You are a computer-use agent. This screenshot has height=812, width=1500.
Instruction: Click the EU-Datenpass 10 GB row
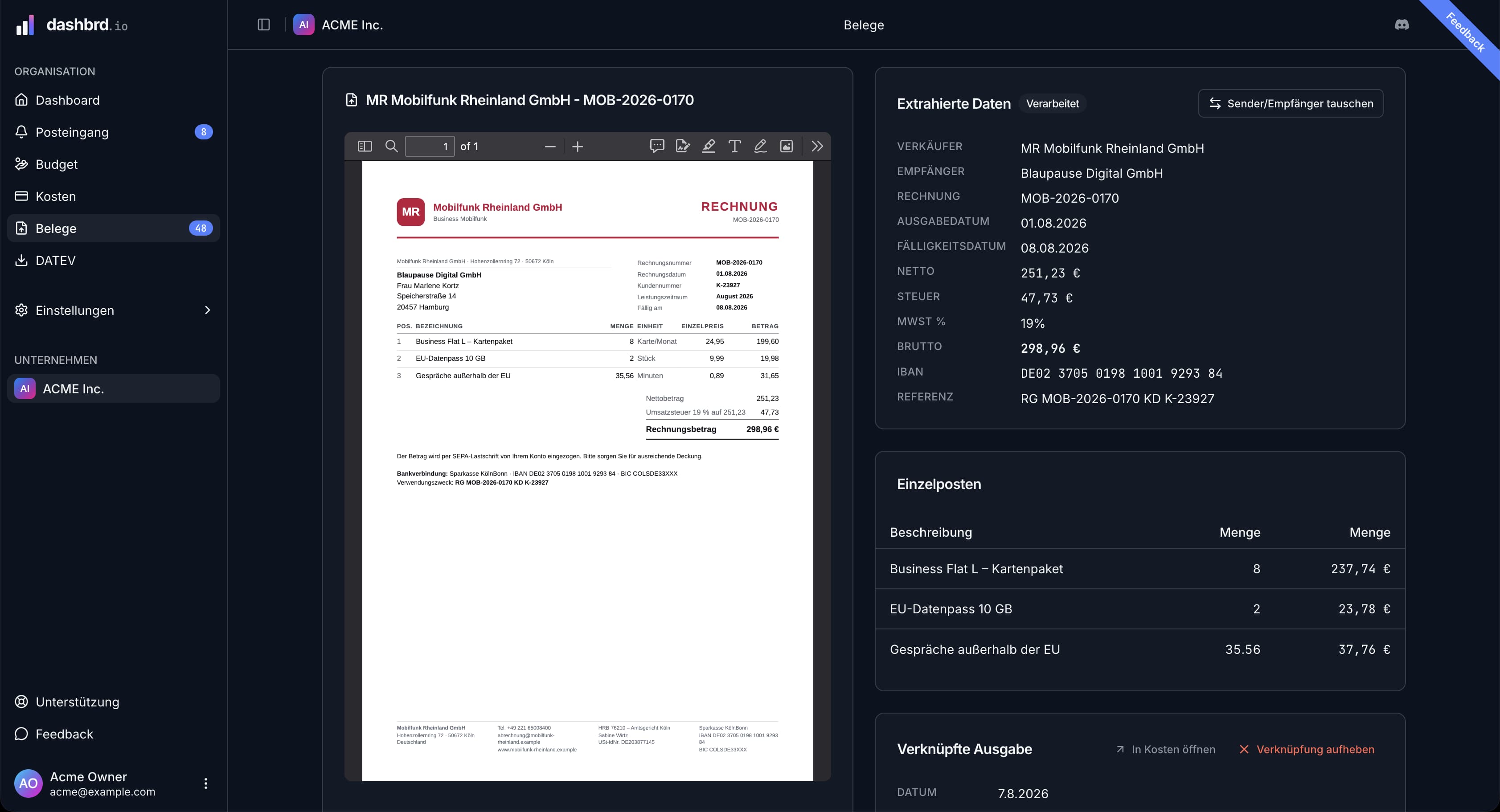1139,609
